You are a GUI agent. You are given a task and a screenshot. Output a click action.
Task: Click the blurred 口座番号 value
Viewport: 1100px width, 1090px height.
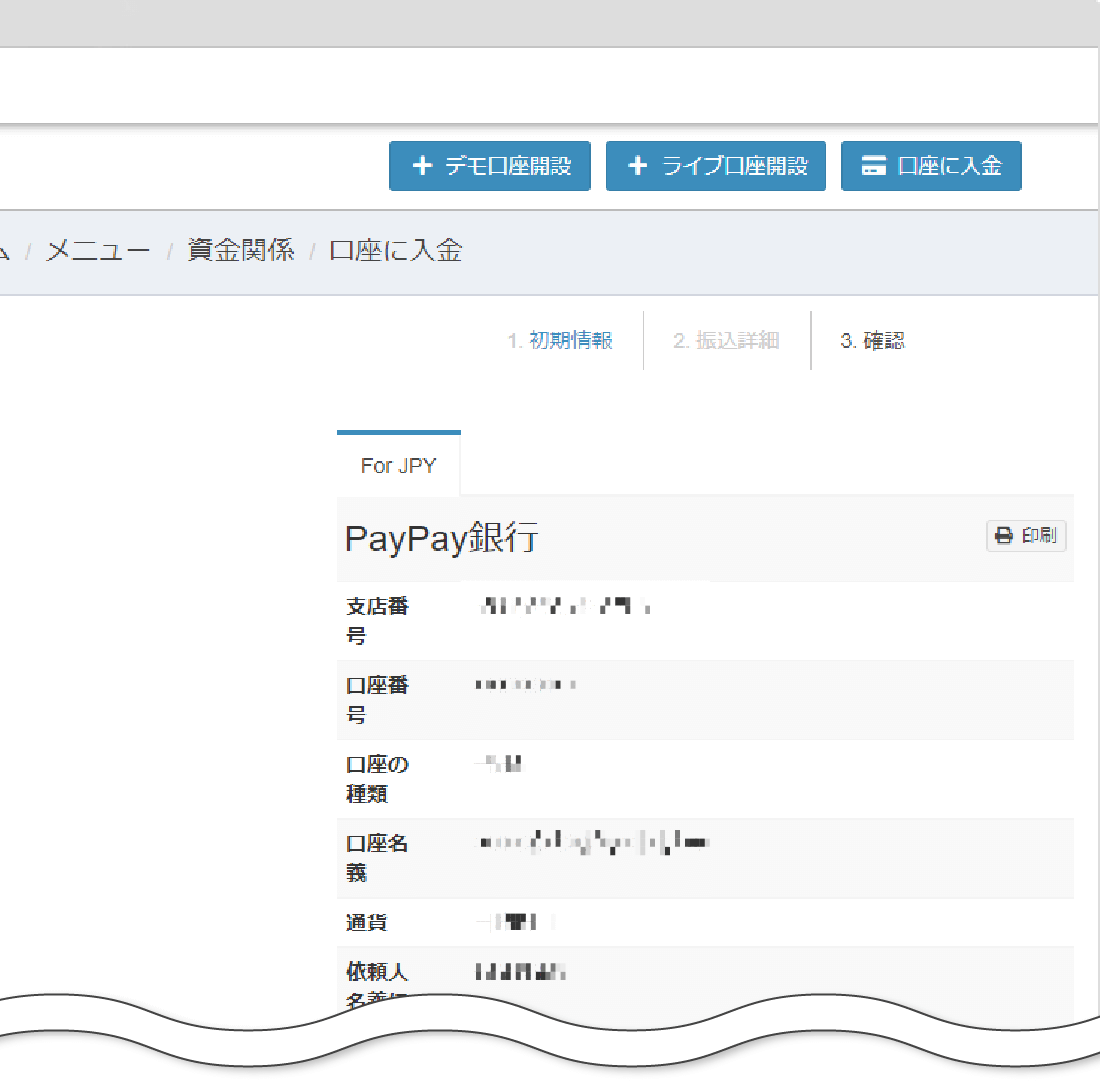click(x=526, y=685)
